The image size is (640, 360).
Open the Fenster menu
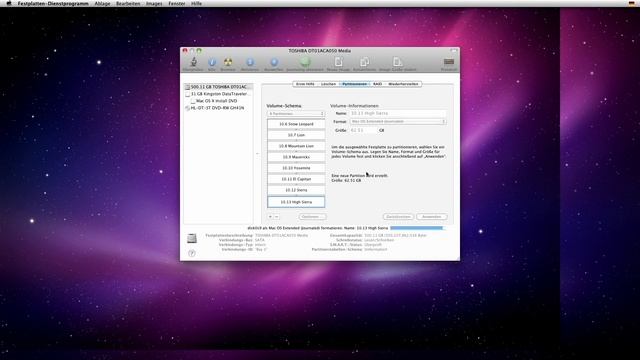177,3
